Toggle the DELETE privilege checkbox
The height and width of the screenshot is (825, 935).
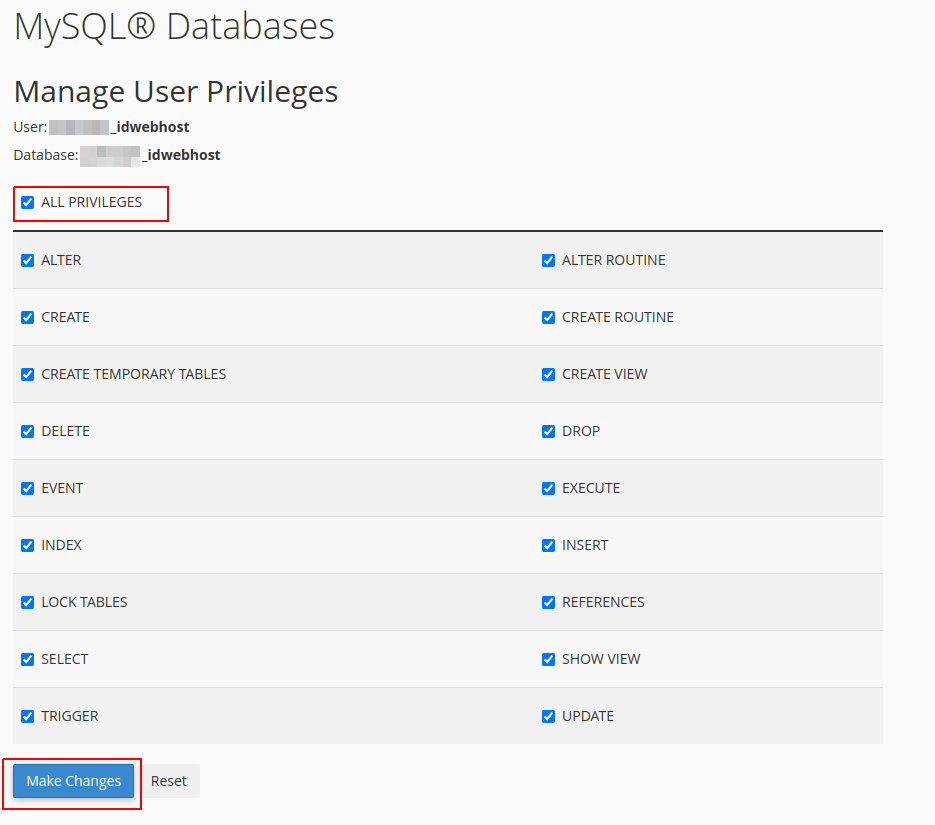click(x=27, y=432)
